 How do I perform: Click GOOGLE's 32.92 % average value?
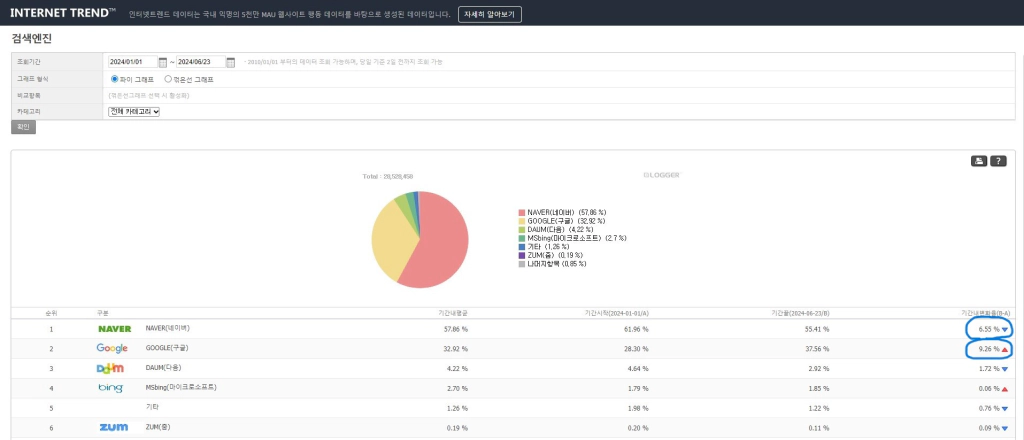tap(455, 349)
